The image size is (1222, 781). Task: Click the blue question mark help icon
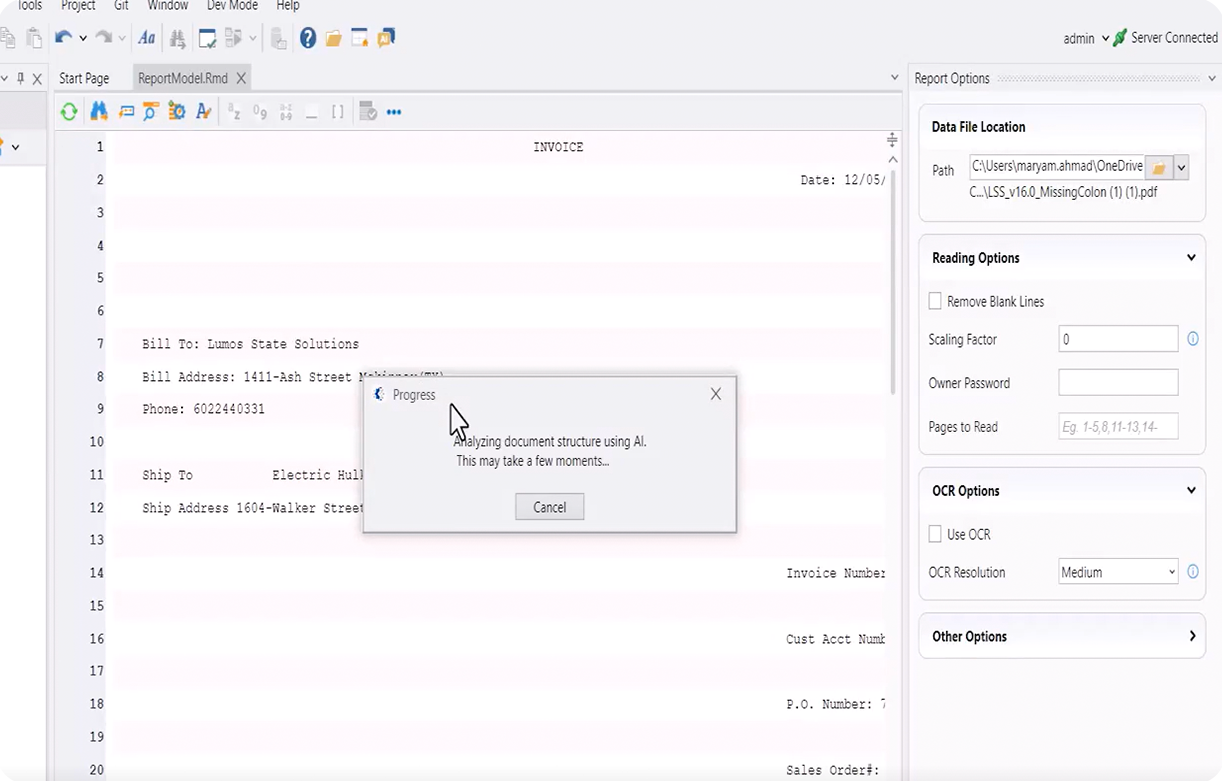point(308,38)
